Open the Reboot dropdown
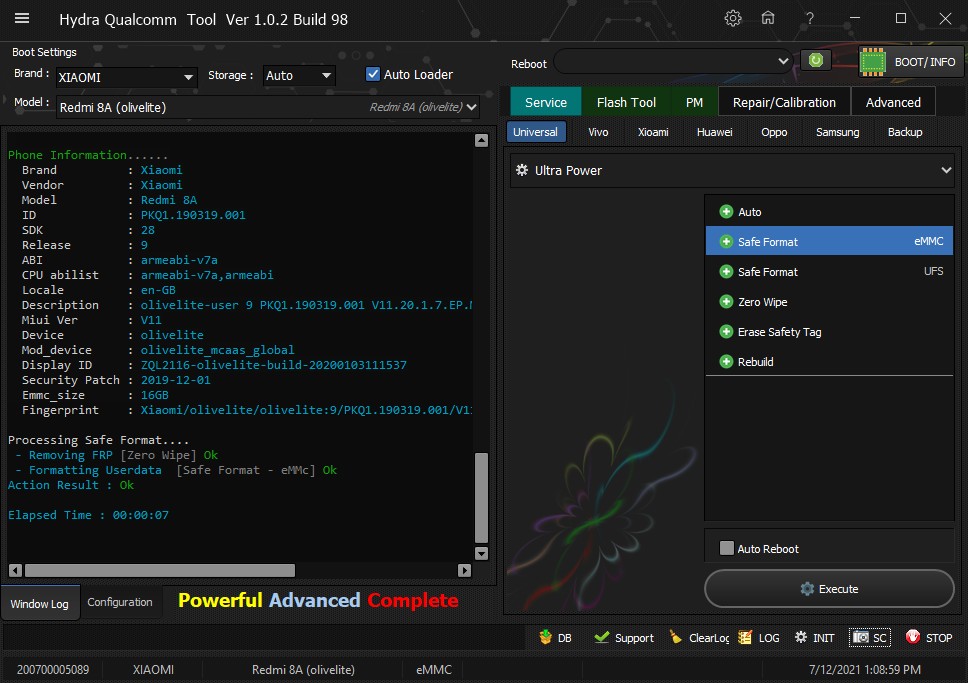This screenshot has width=968, height=683. 673,61
